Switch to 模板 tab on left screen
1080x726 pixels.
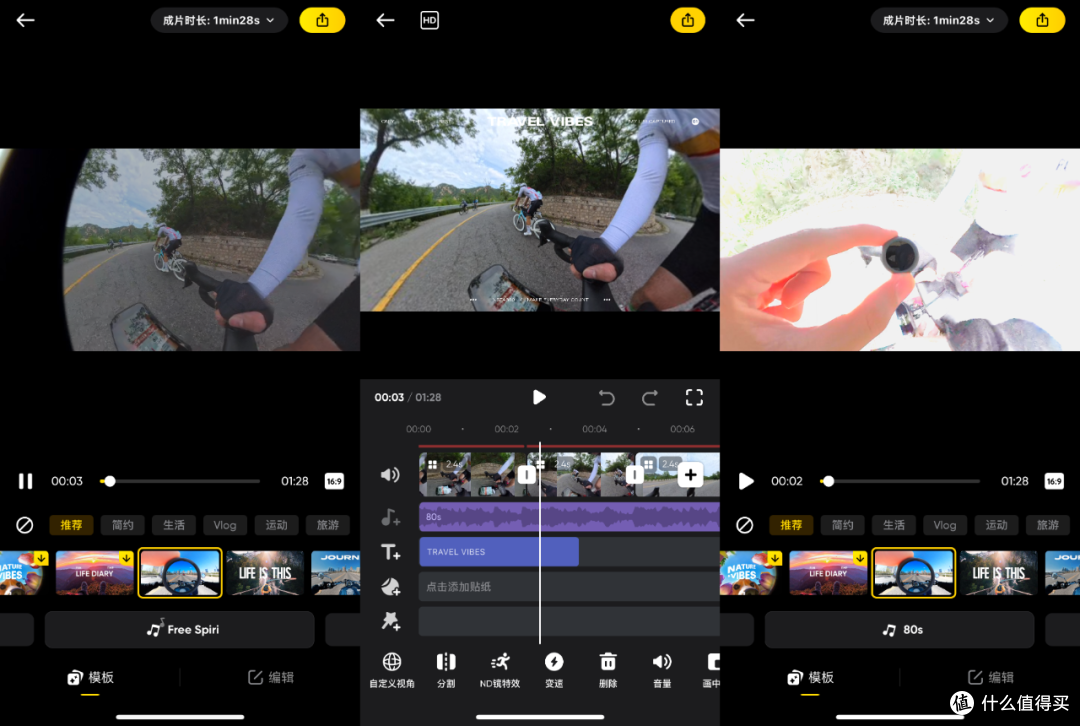90,678
